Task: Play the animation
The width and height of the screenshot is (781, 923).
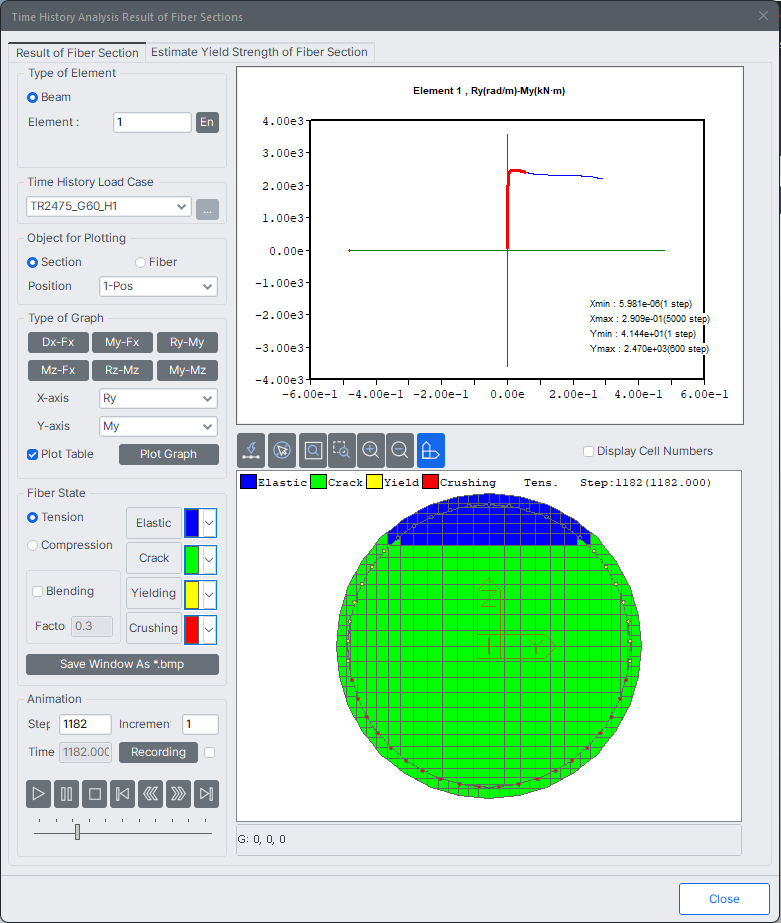Action: coord(38,794)
